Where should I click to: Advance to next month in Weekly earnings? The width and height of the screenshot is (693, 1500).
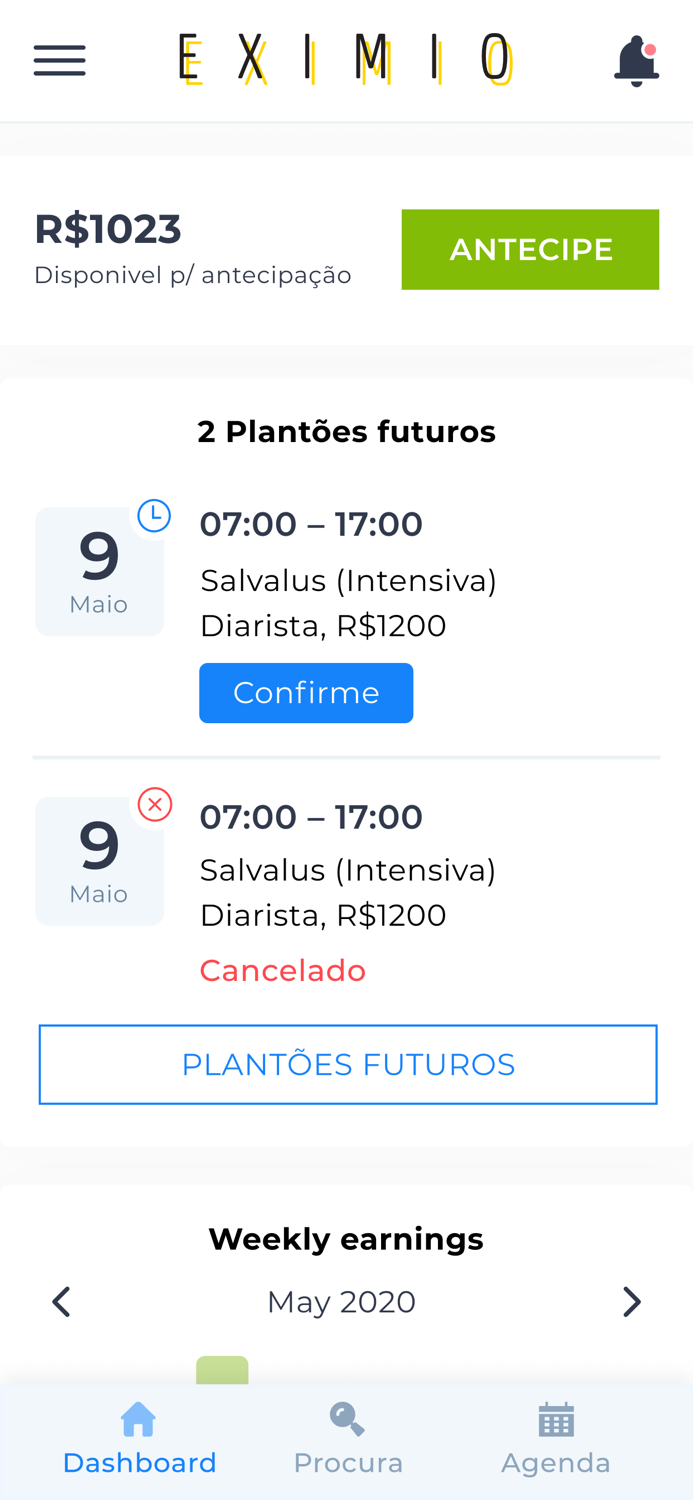[631, 1300]
